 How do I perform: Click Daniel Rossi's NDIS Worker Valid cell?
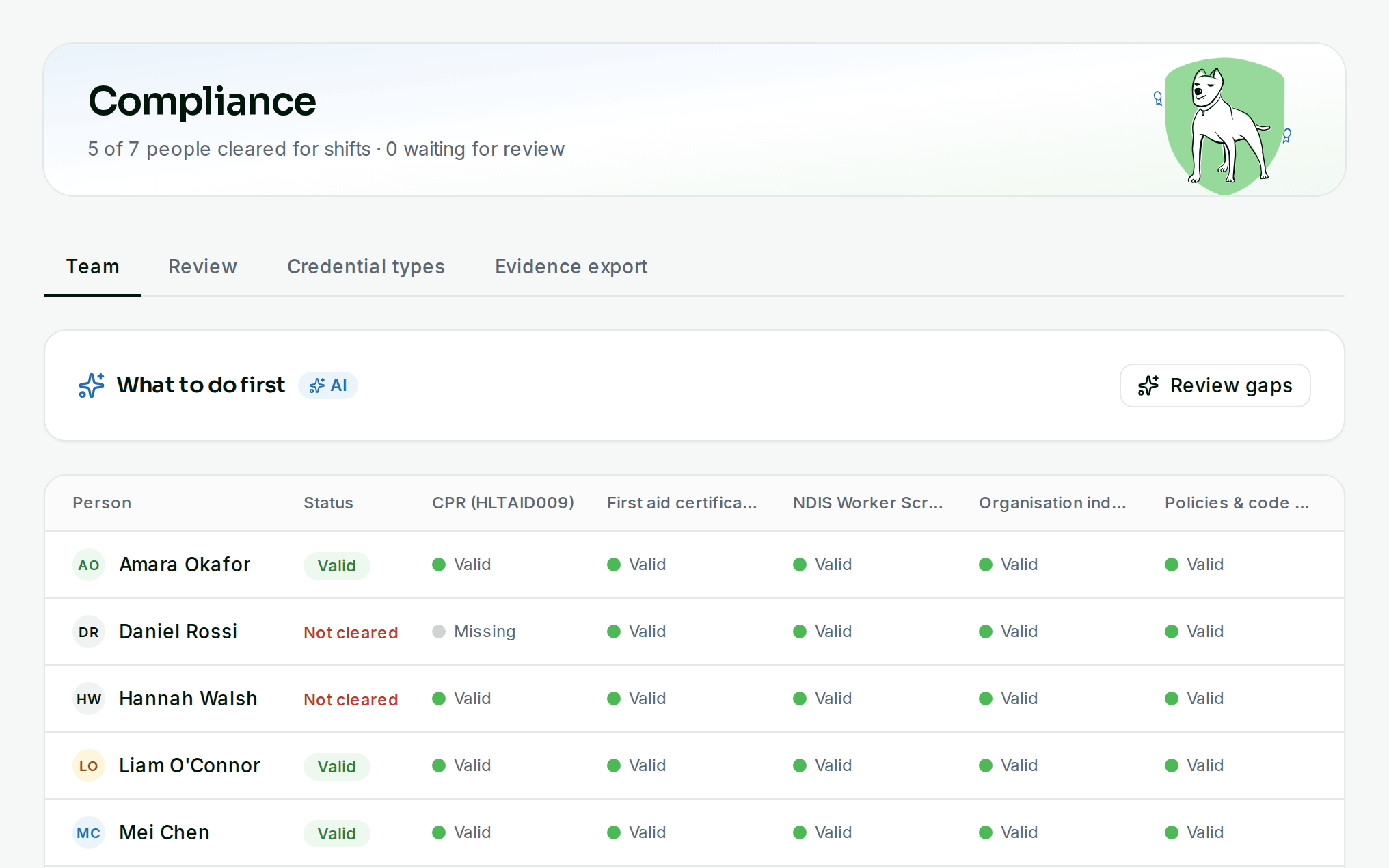click(822, 632)
